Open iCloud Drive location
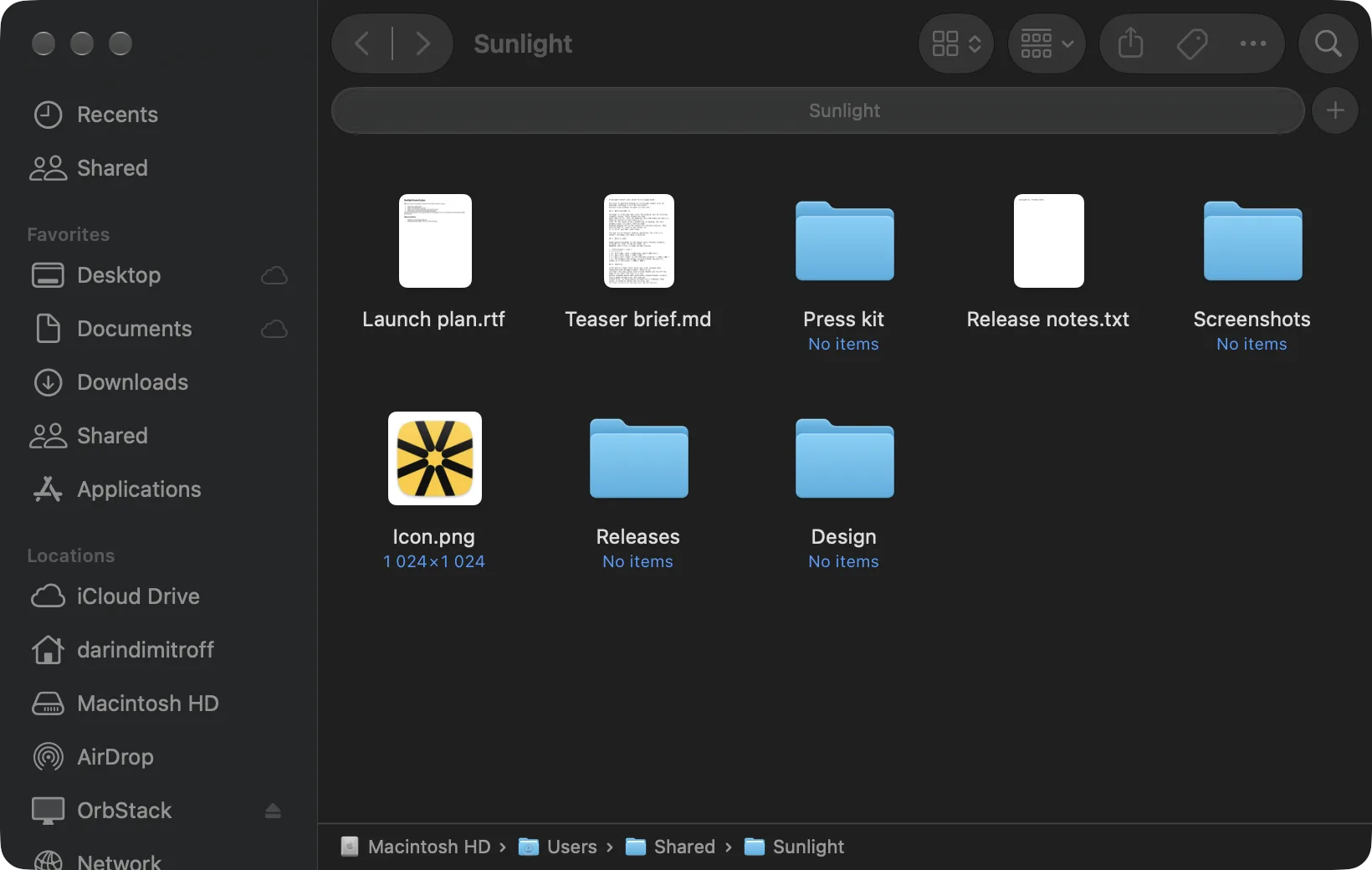The width and height of the screenshot is (1372, 870). [159, 596]
